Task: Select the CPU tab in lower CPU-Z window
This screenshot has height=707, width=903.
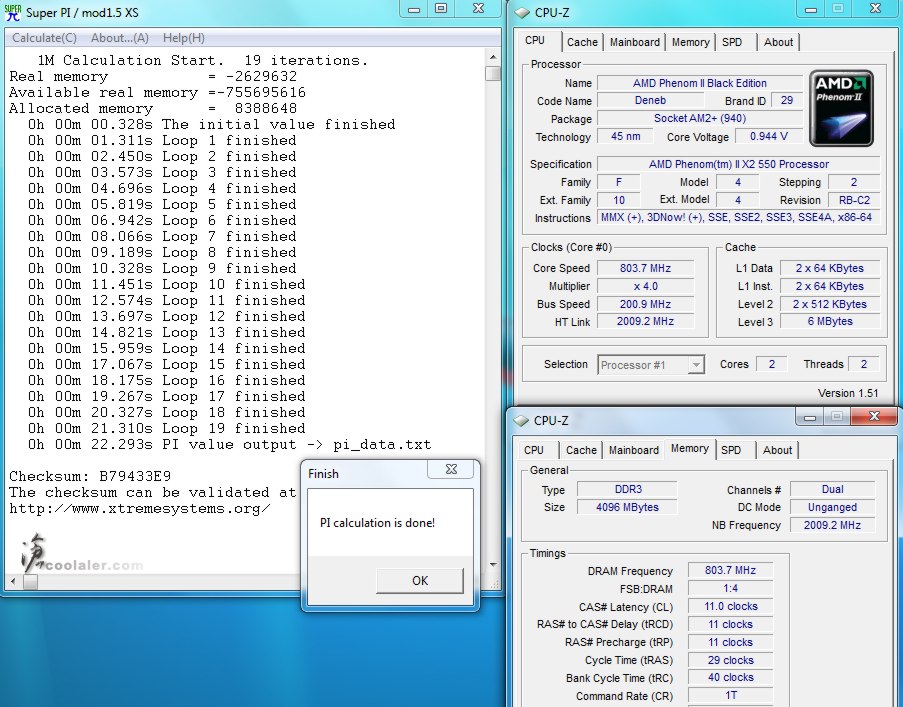Action: (x=534, y=450)
